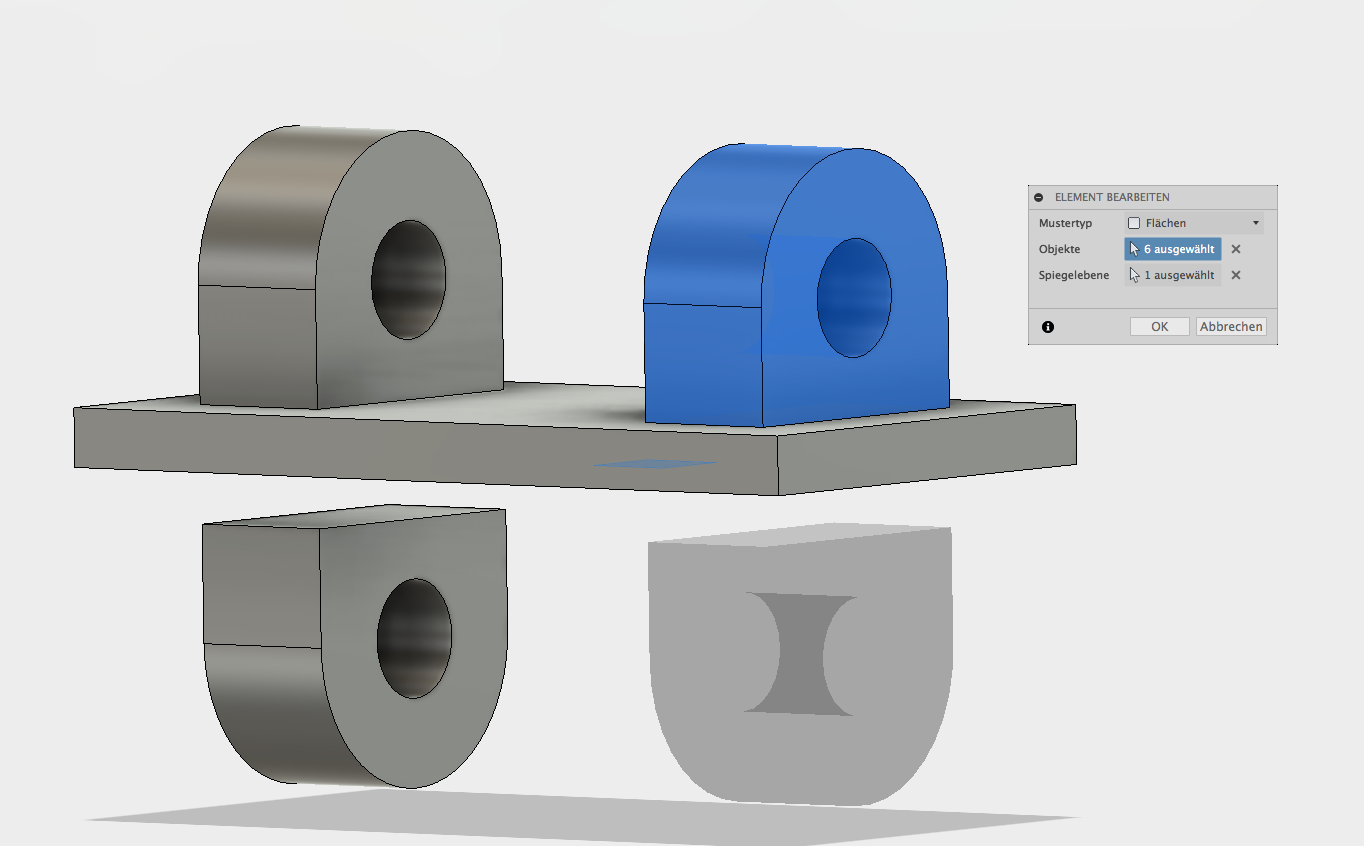The height and width of the screenshot is (846, 1364).
Task: Clear the Objekte selection with X
Action: click(1236, 249)
